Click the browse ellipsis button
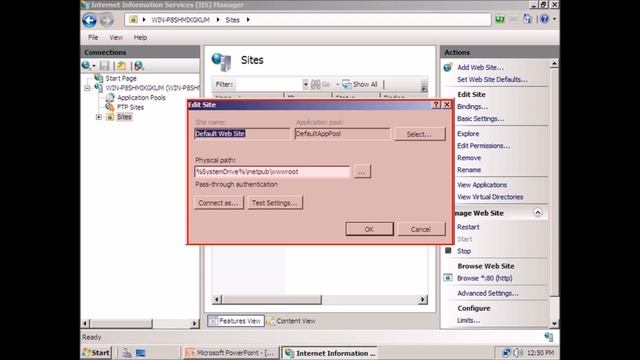This screenshot has height=360, width=640. 362,172
